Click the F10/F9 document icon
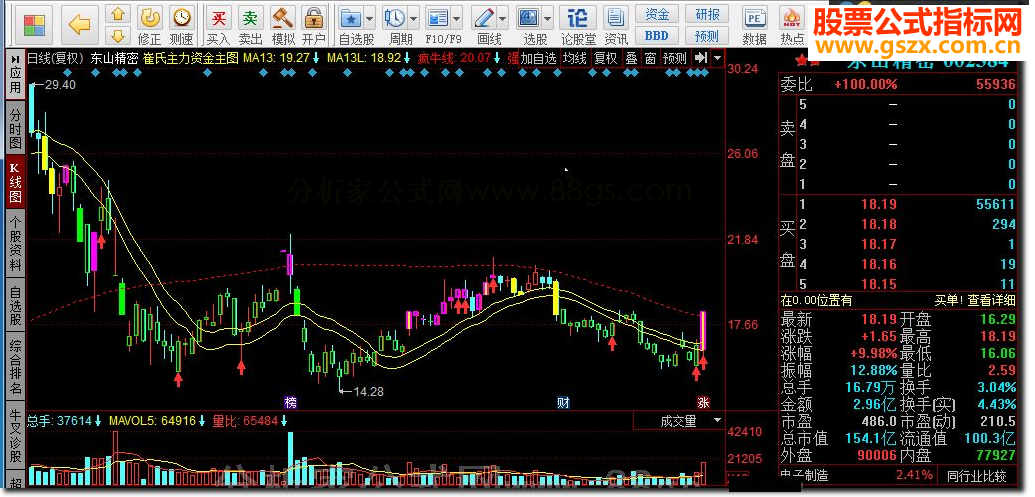 pyautogui.click(x=438, y=18)
